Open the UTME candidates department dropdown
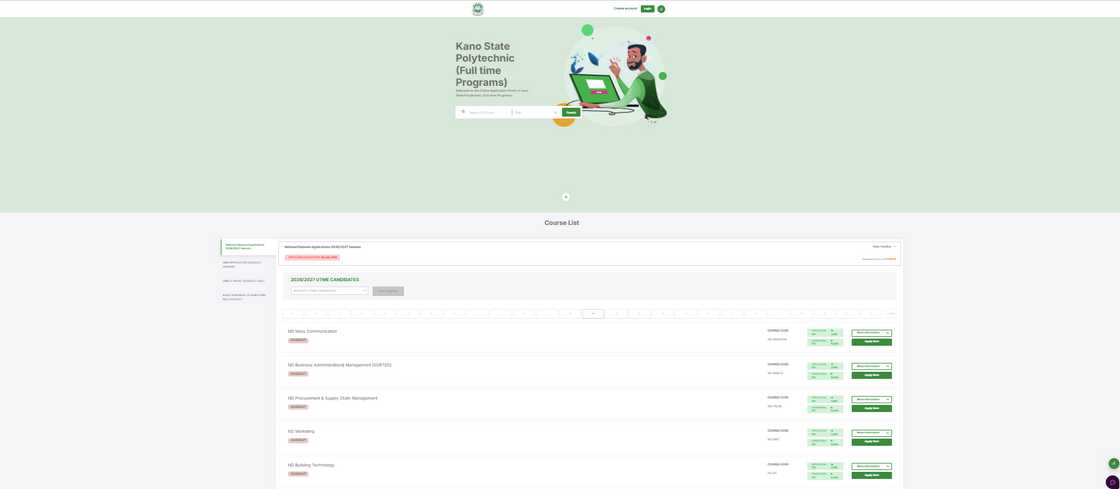 point(330,291)
